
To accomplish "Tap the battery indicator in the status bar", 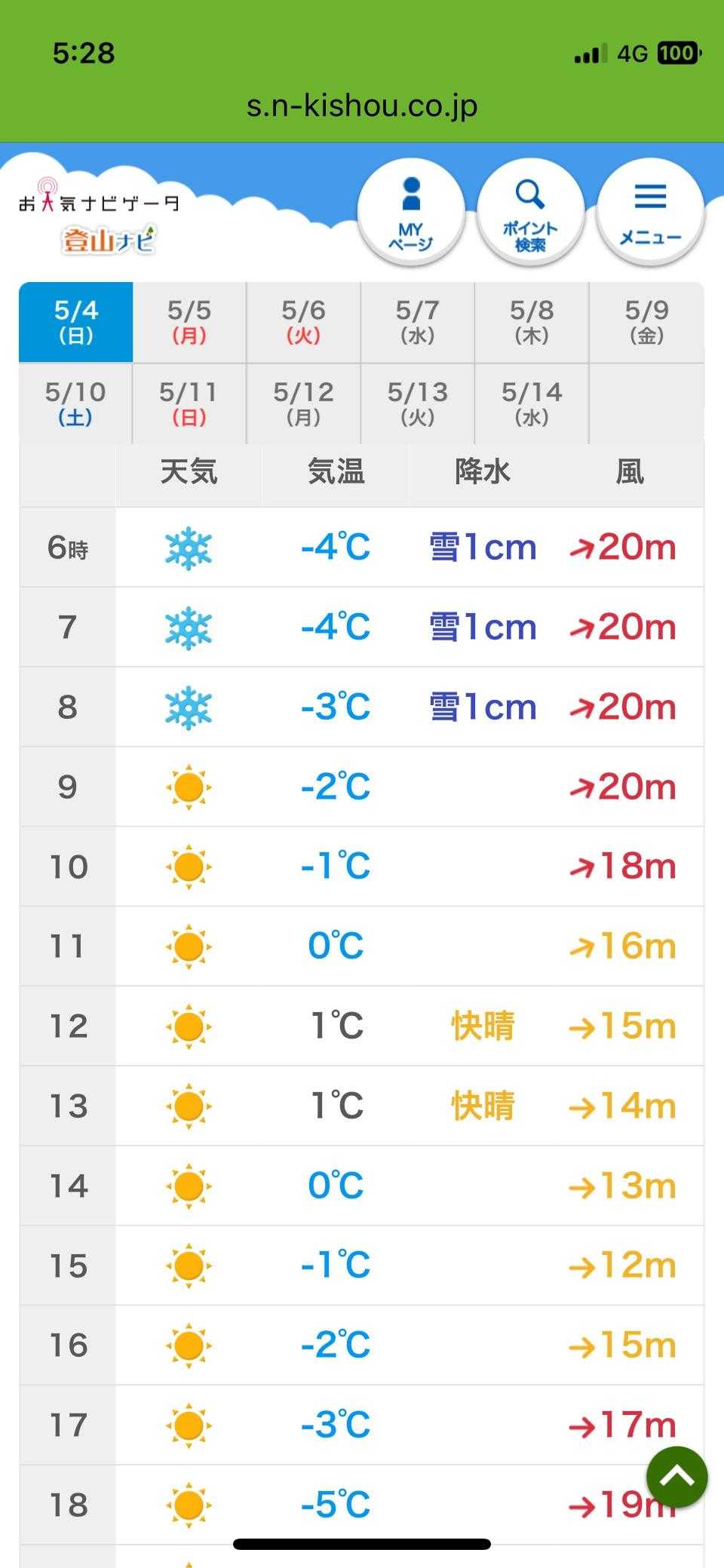I will pyautogui.click(x=678, y=53).
